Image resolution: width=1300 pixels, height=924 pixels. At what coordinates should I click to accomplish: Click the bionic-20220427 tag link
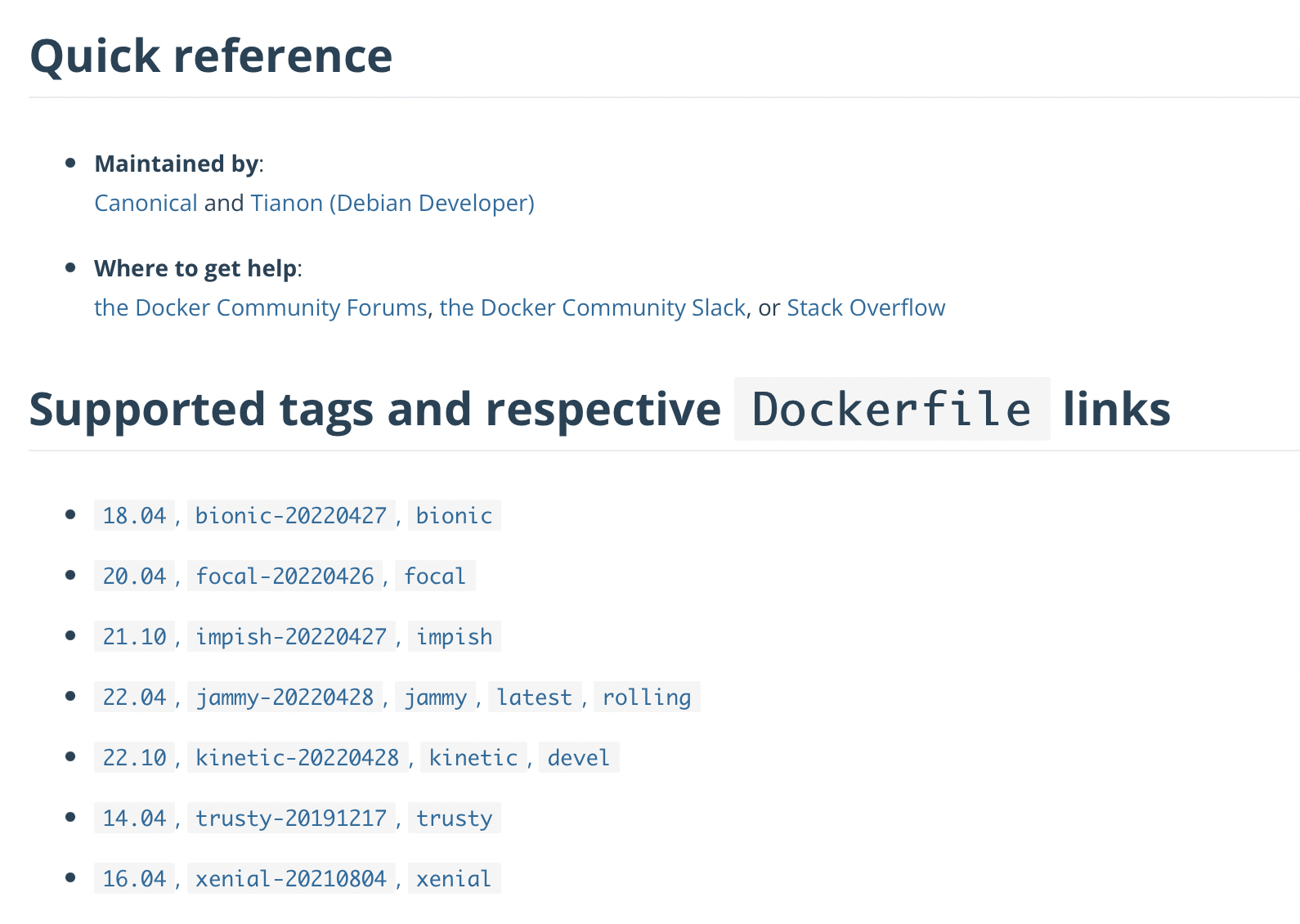291,516
